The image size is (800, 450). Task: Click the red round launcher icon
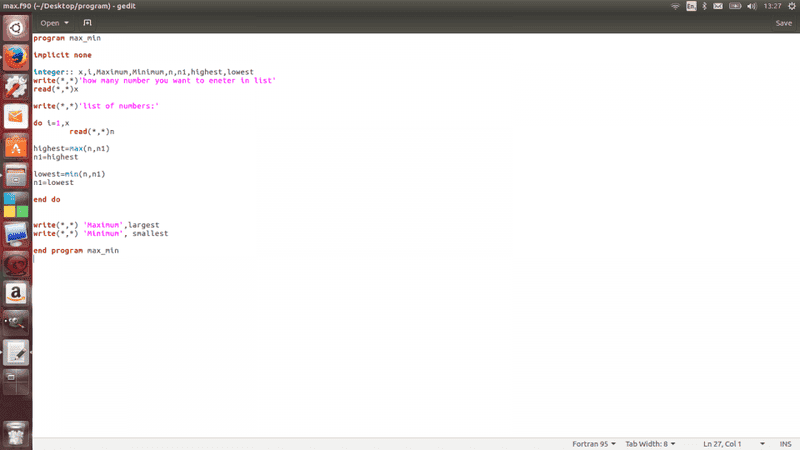pos(16,264)
